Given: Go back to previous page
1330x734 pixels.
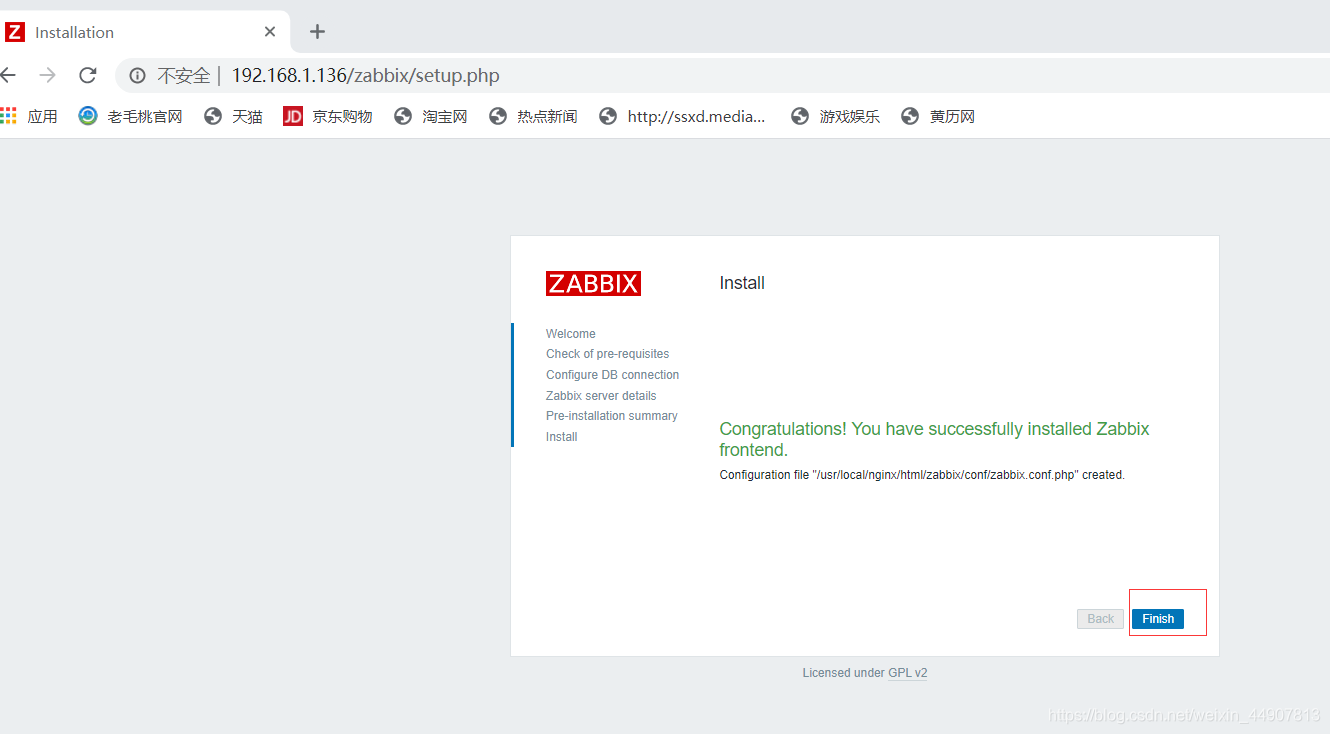Looking at the screenshot, I should pos(8,75).
